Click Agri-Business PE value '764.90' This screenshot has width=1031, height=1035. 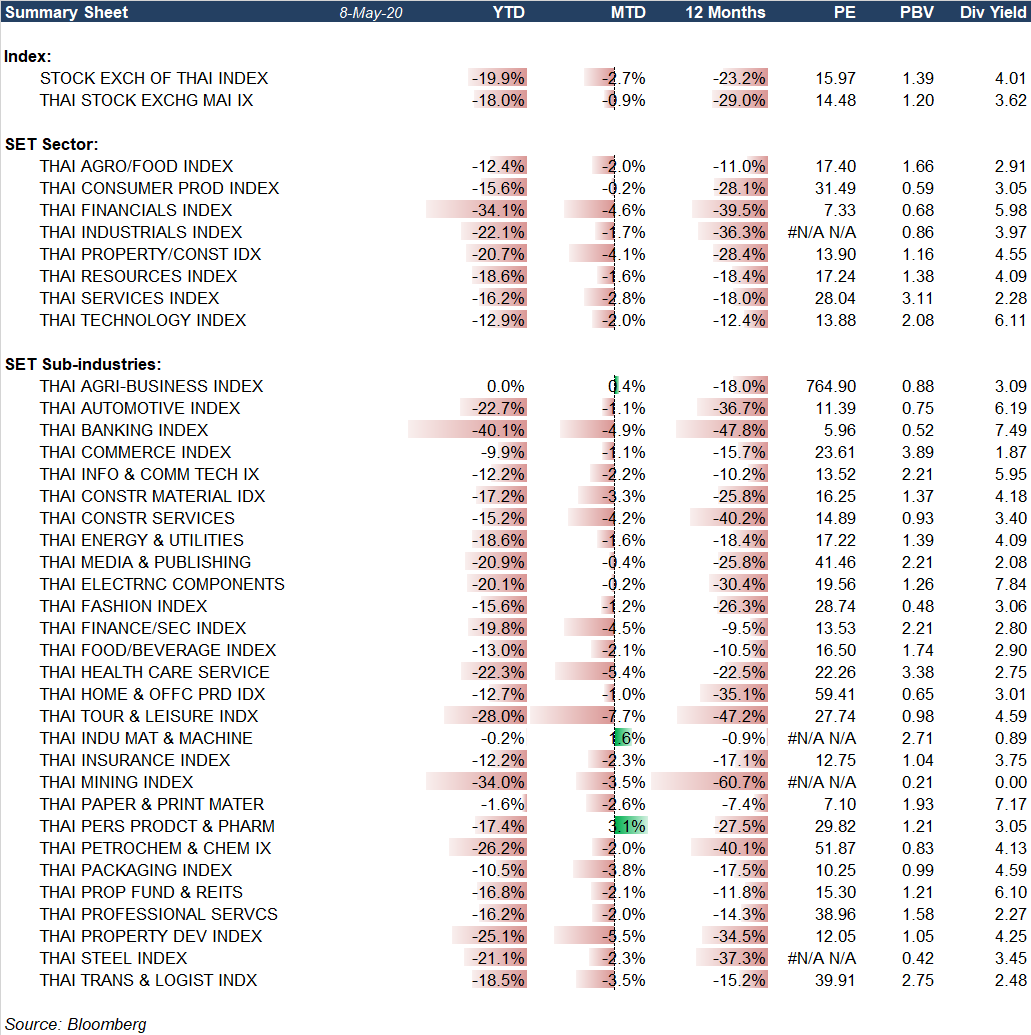point(830,386)
